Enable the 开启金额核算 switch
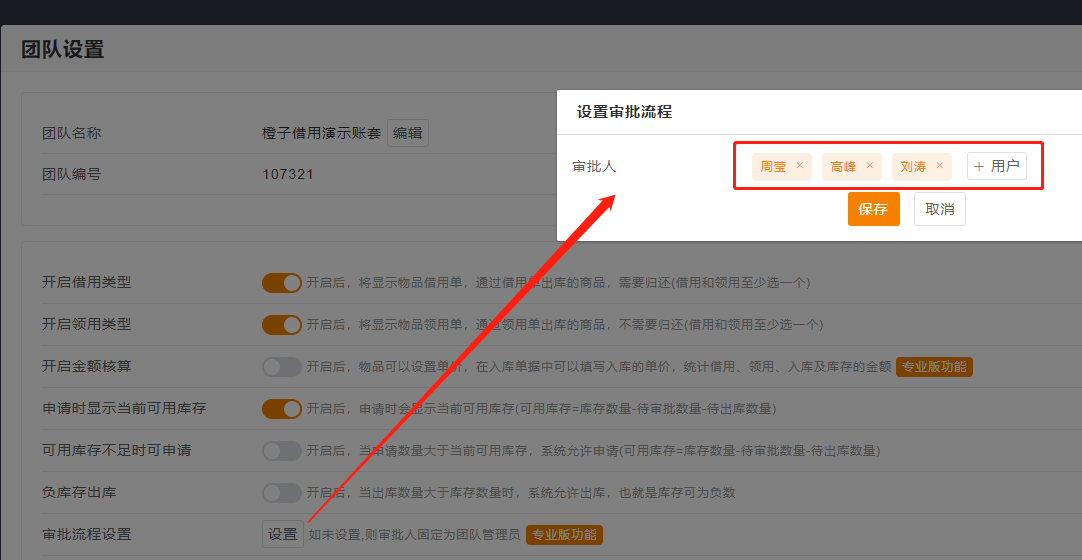The height and width of the screenshot is (560, 1082). [x=282, y=367]
